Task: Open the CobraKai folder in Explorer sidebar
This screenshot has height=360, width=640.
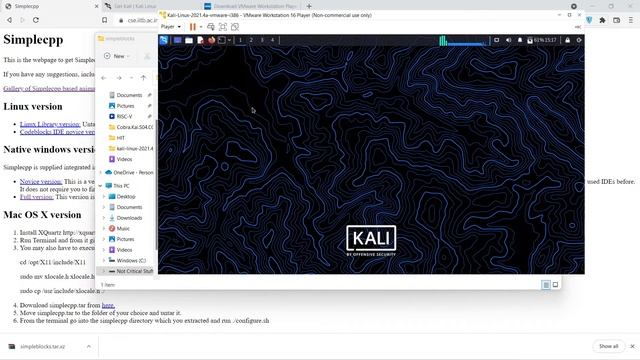Action: pos(131,127)
